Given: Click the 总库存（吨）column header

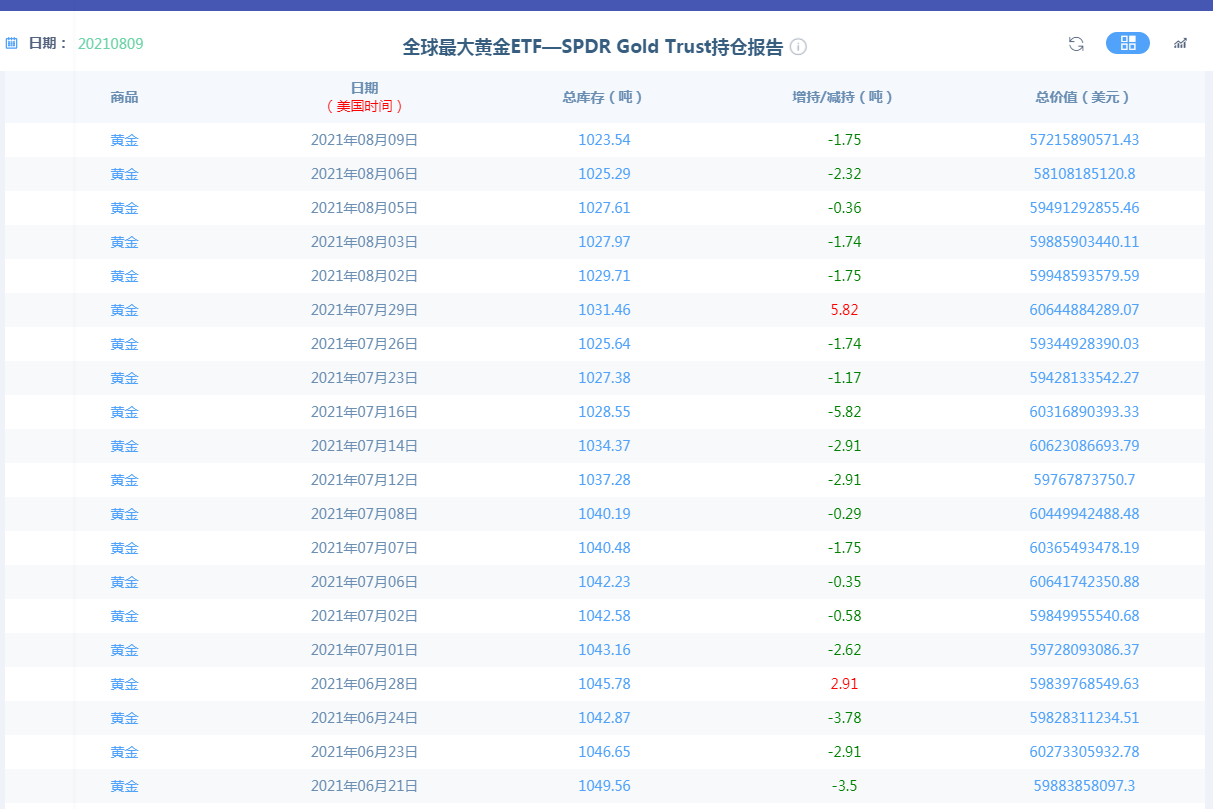Looking at the screenshot, I should point(605,97).
